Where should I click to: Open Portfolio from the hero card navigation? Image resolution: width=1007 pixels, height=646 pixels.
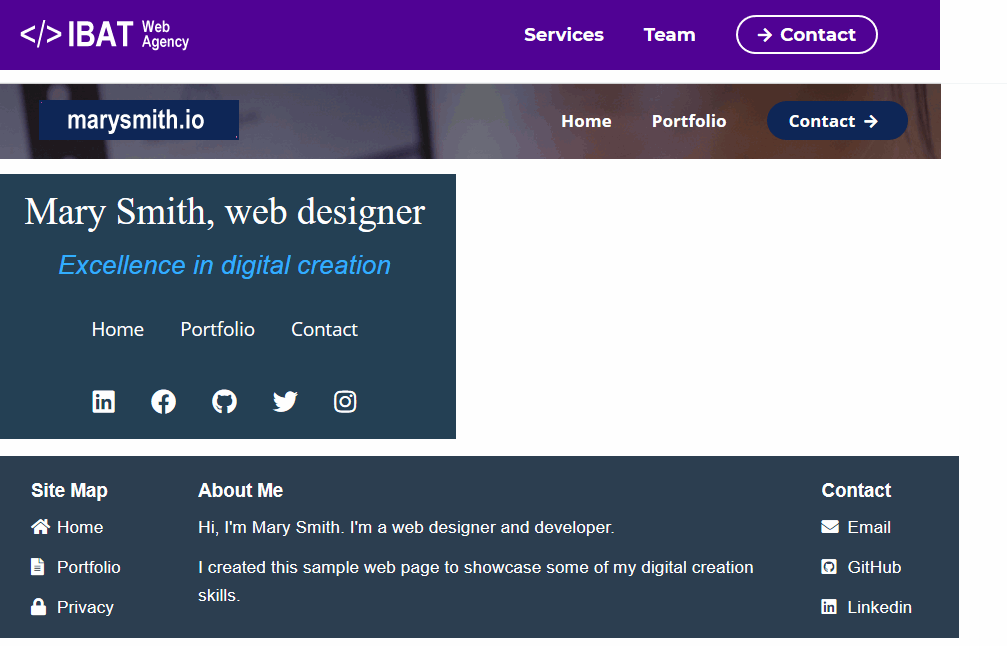point(217,329)
